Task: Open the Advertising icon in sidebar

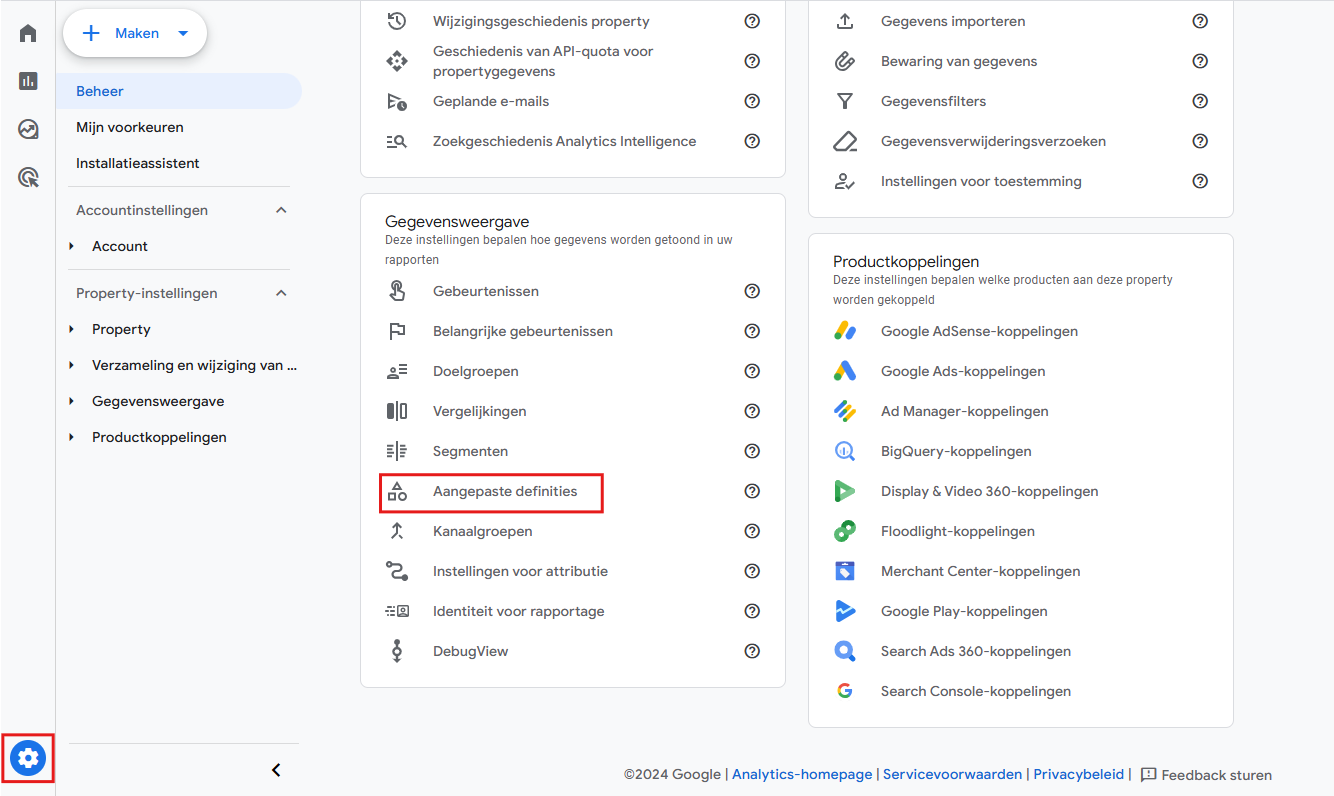Action: (x=28, y=178)
